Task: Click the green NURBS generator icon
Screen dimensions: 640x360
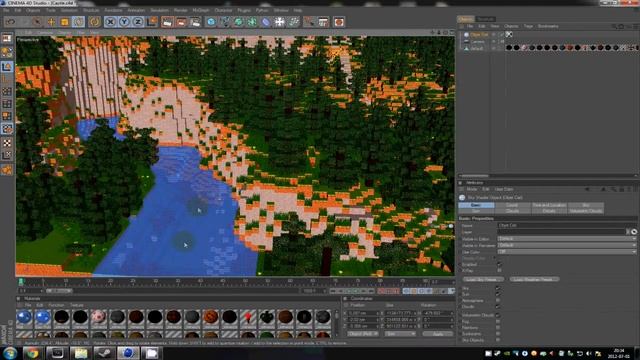Action: click(239, 22)
